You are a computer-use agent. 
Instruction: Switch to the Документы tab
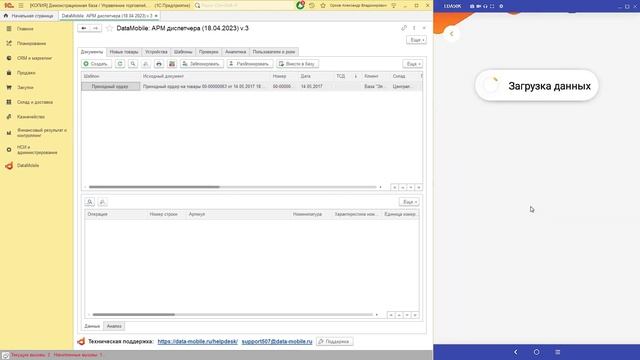pos(92,52)
